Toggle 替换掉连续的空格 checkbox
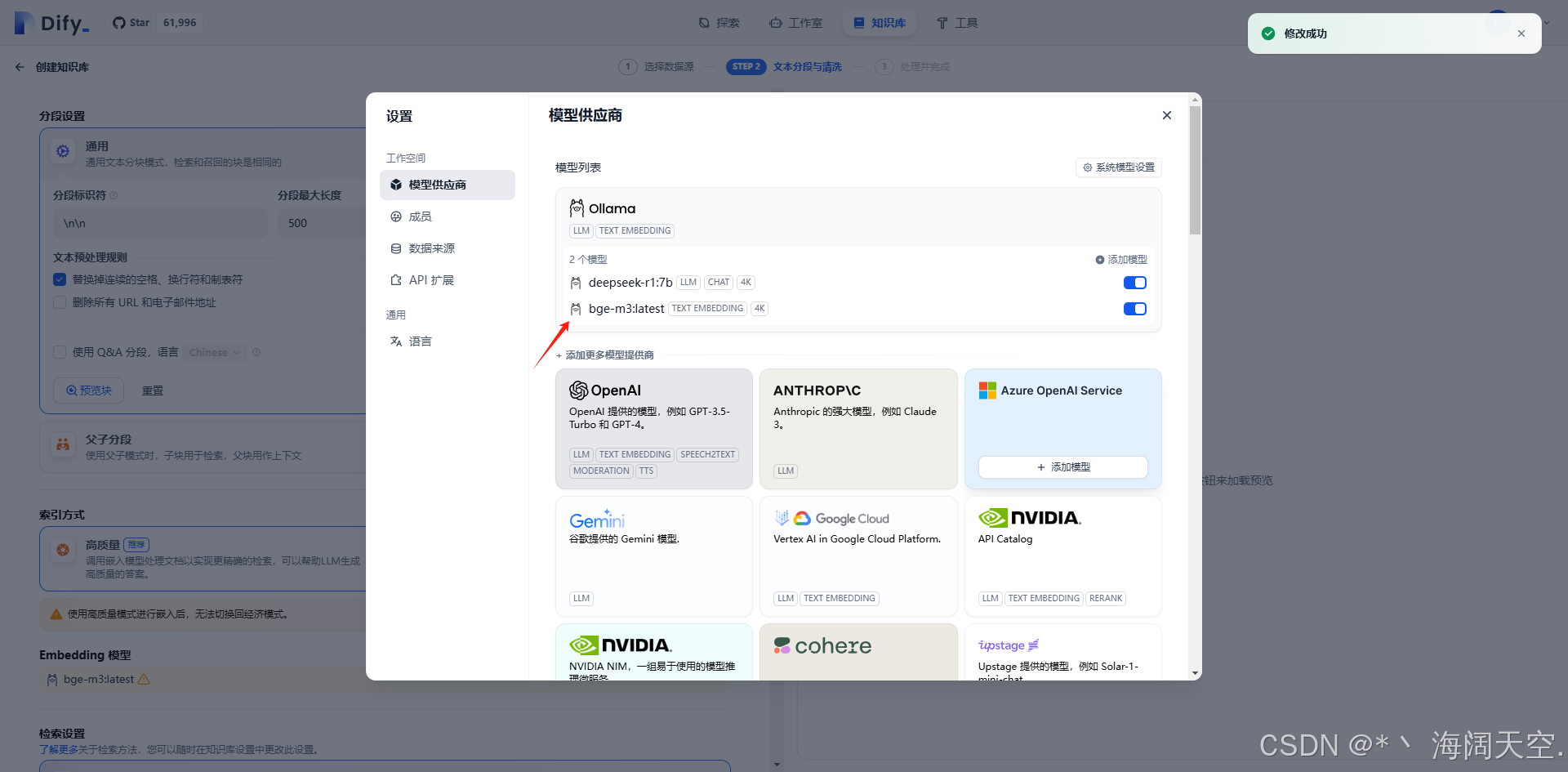This screenshot has width=1568, height=772. click(x=60, y=279)
